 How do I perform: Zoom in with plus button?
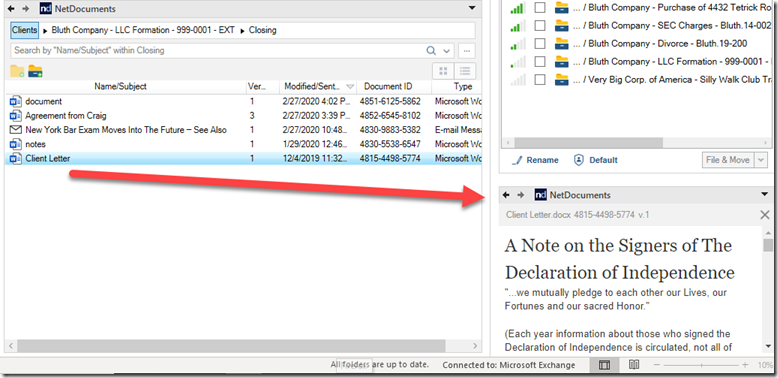[x=745, y=365]
